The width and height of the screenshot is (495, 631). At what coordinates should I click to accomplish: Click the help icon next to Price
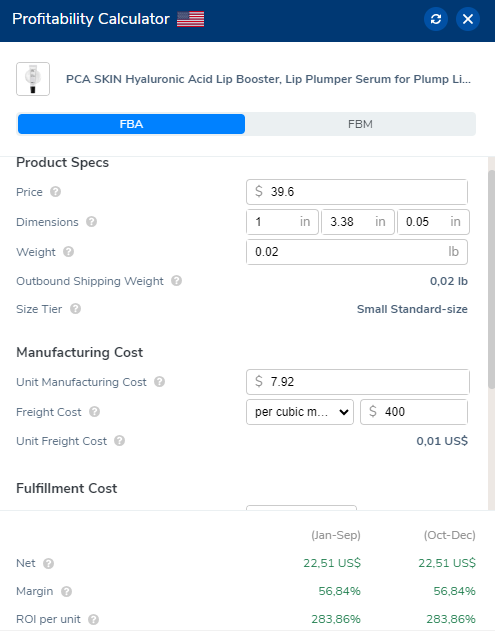56,192
